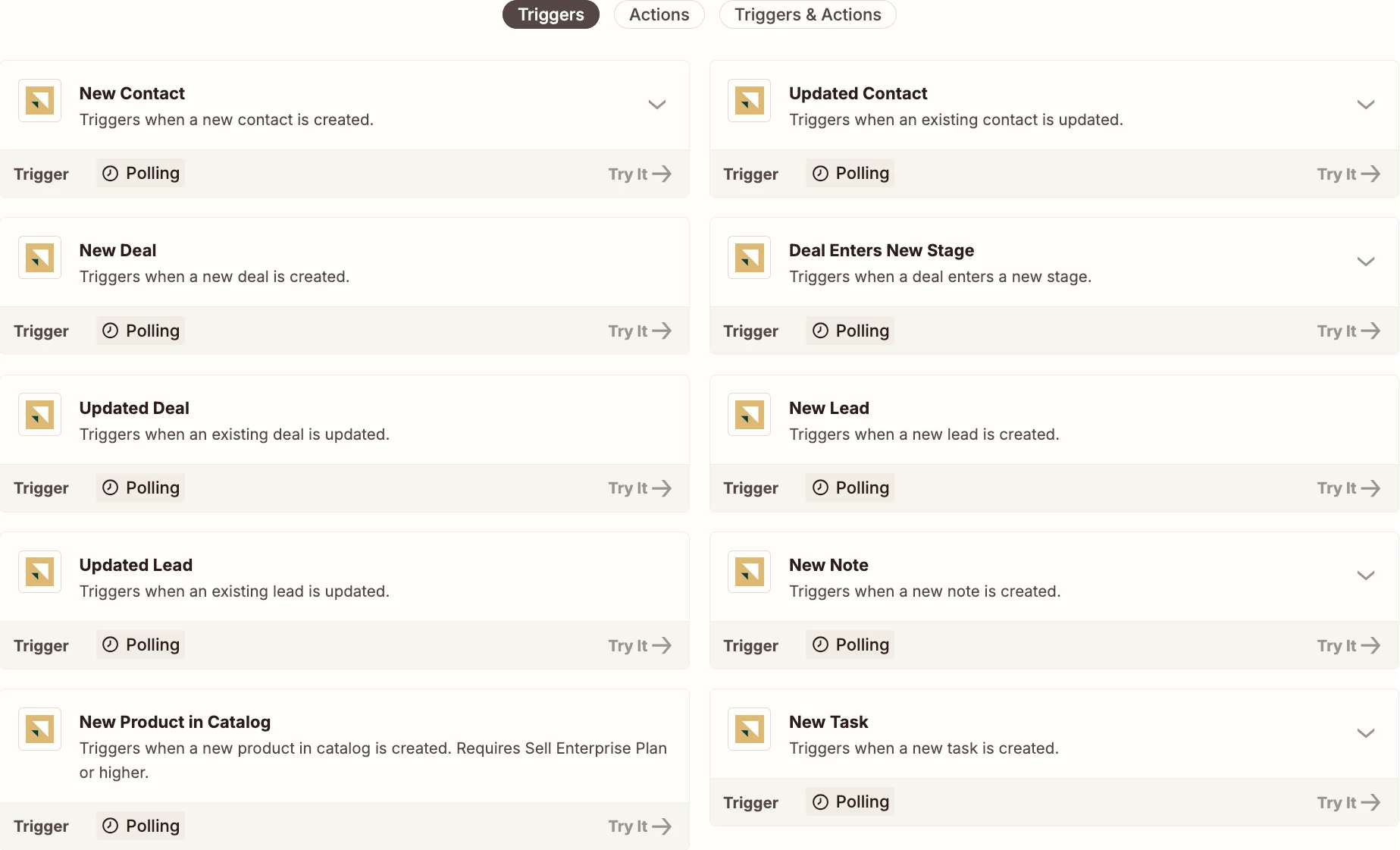Open the Updated Deal trigger title
The width and height of the screenshot is (1400, 850).
click(x=134, y=408)
